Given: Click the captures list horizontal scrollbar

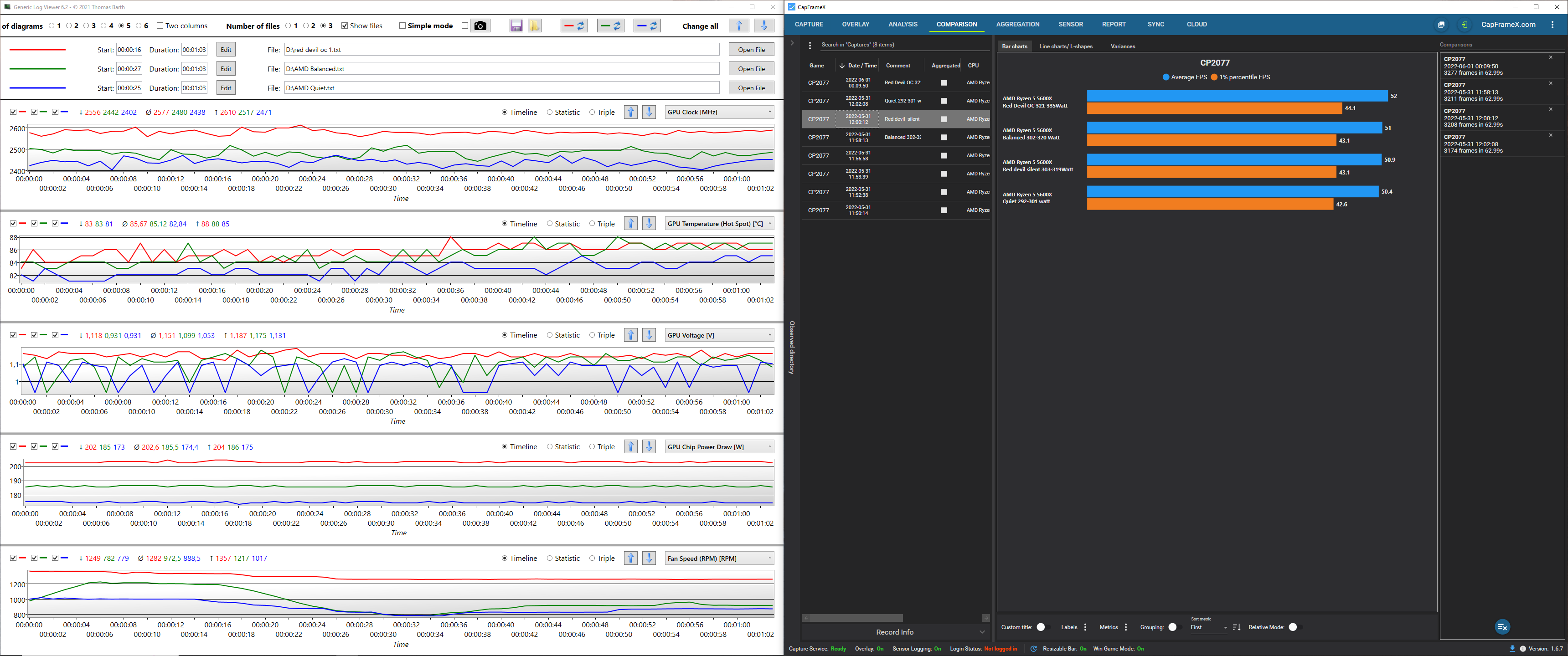Looking at the screenshot, I should (x=856, y=618).
